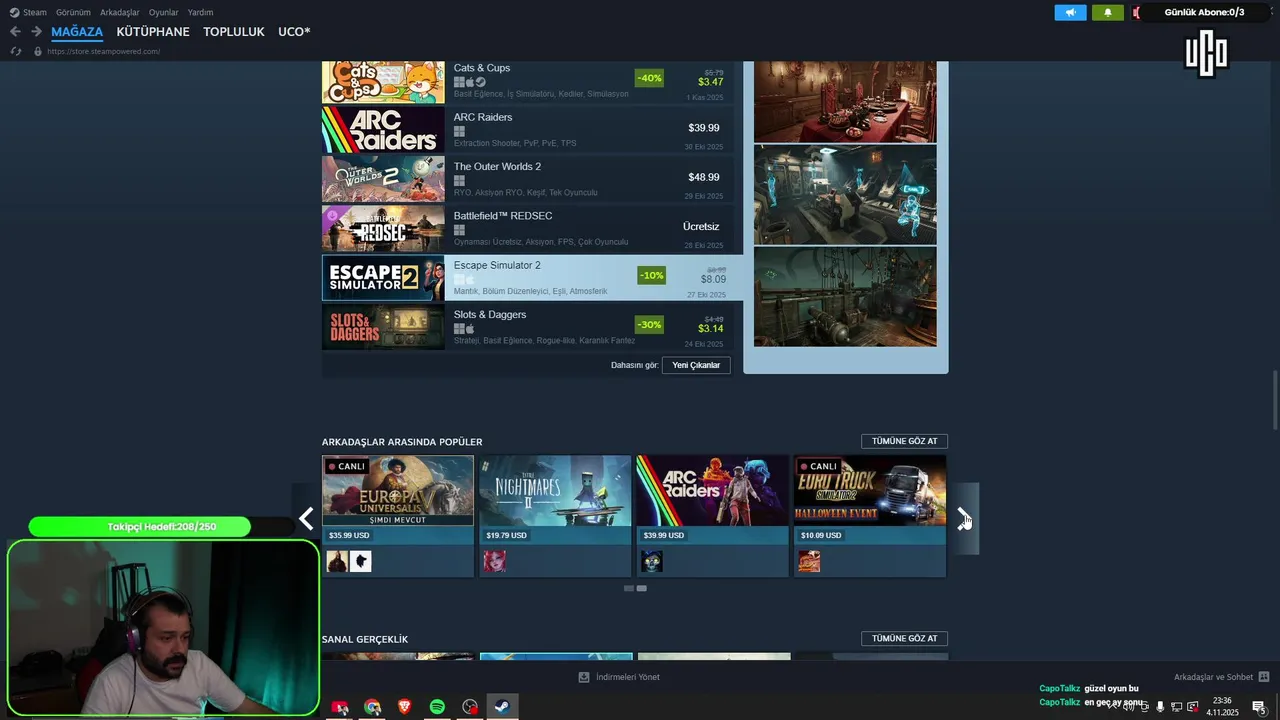
Task: Click the Yeni Çıkanlar button
Action: 696,365
